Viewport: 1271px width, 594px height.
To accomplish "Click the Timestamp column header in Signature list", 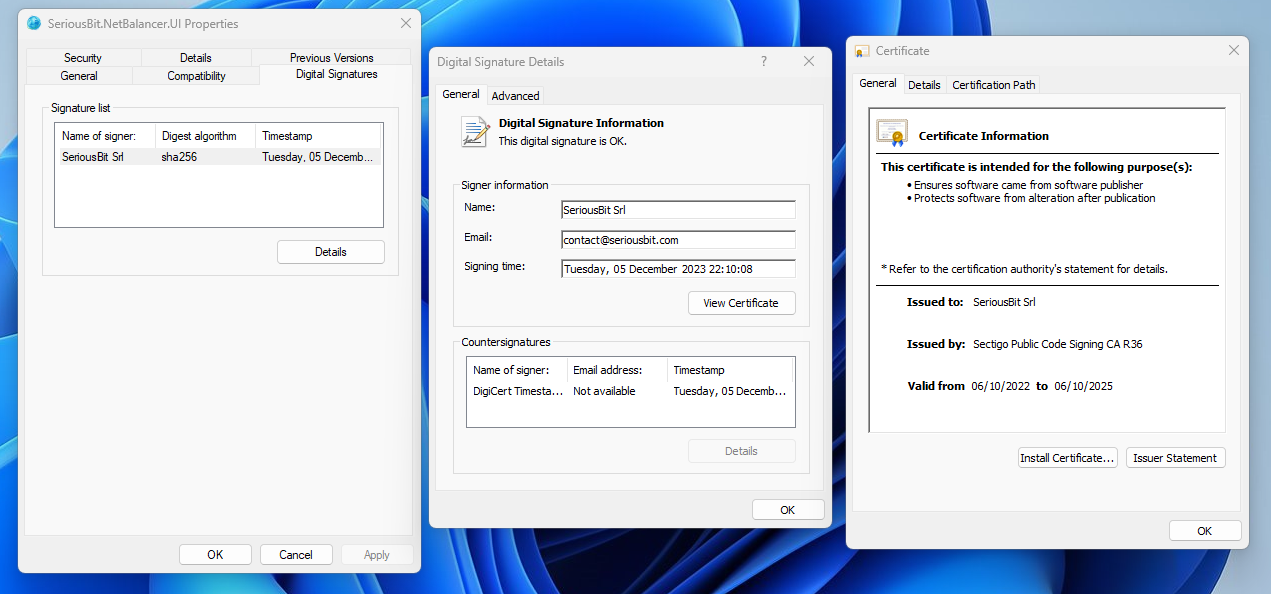I will tap(318, 136).
